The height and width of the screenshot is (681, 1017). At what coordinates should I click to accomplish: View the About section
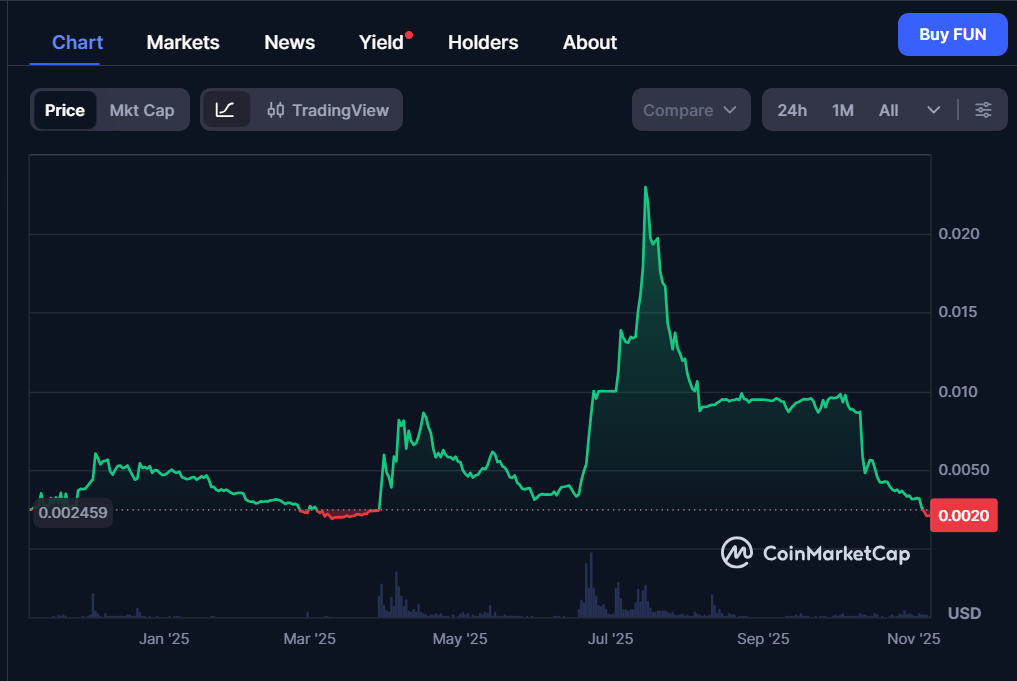tap(590, 42)
